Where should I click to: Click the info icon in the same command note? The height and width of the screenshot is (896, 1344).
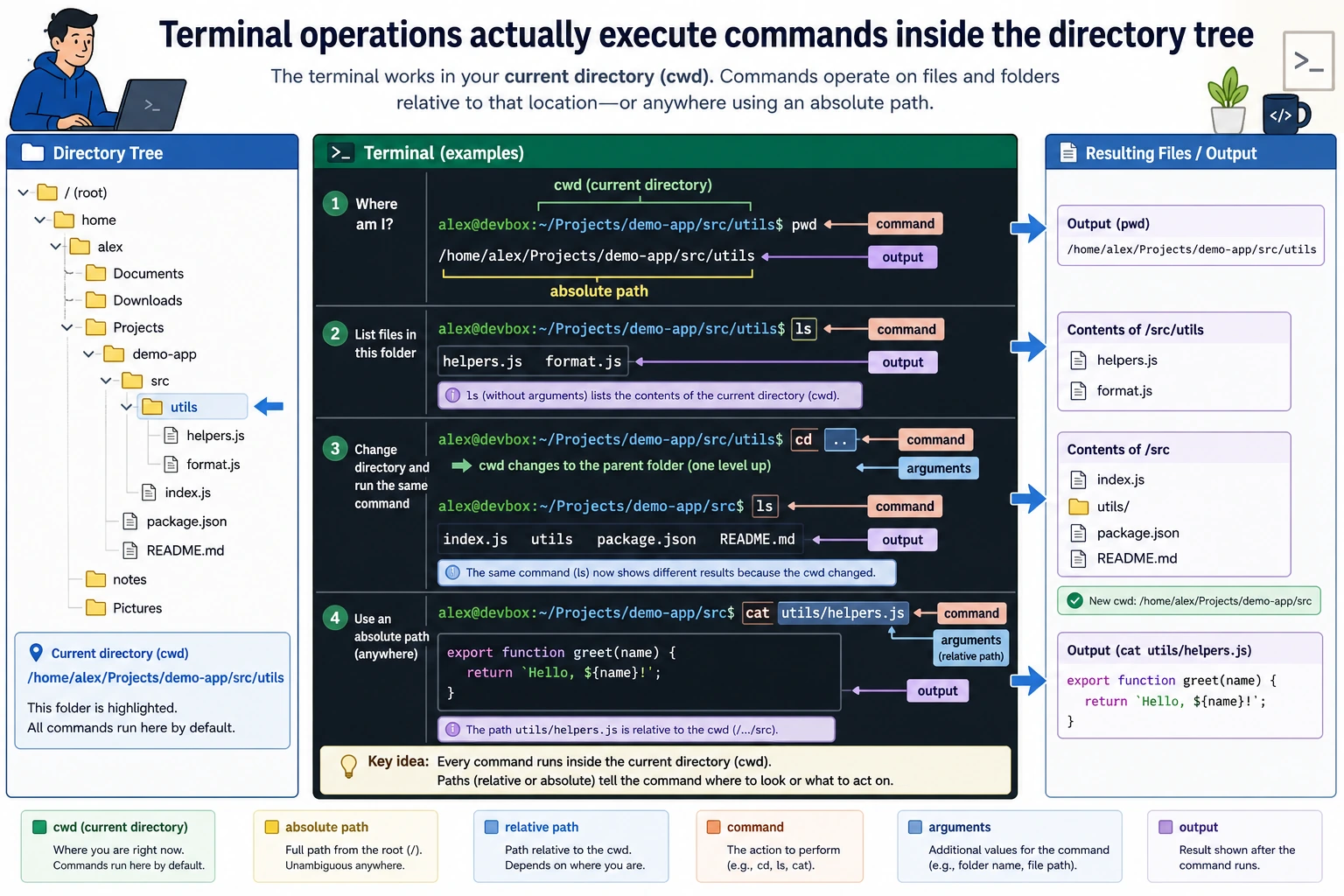tap(452, 572)
